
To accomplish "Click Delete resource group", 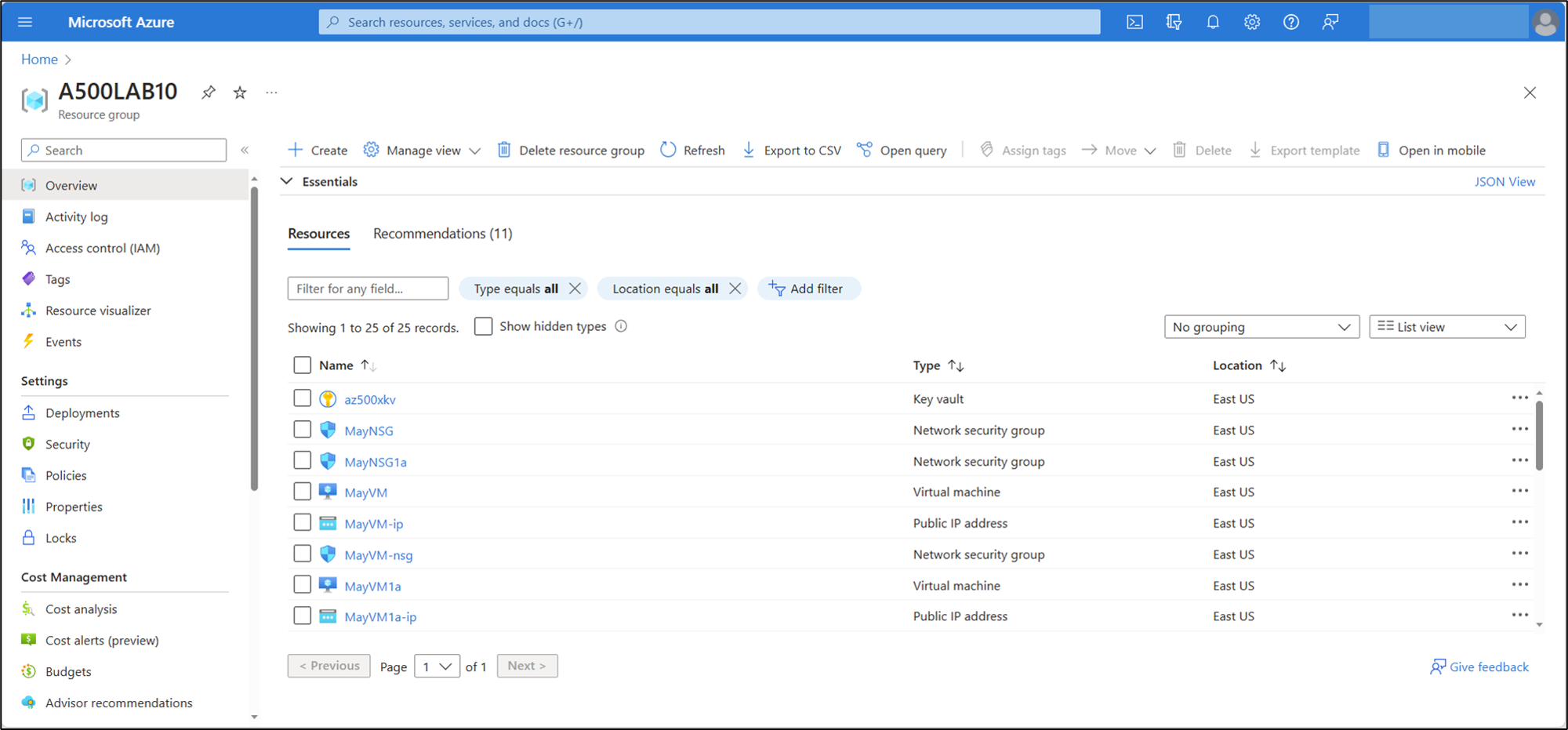I will click(x=571, y=150).
